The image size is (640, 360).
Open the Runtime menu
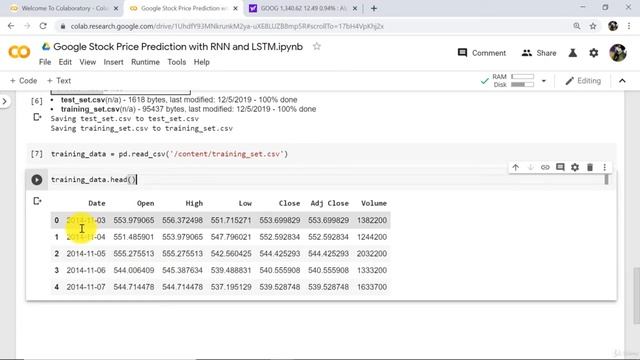pyautogui.click(x=145, y=62)
